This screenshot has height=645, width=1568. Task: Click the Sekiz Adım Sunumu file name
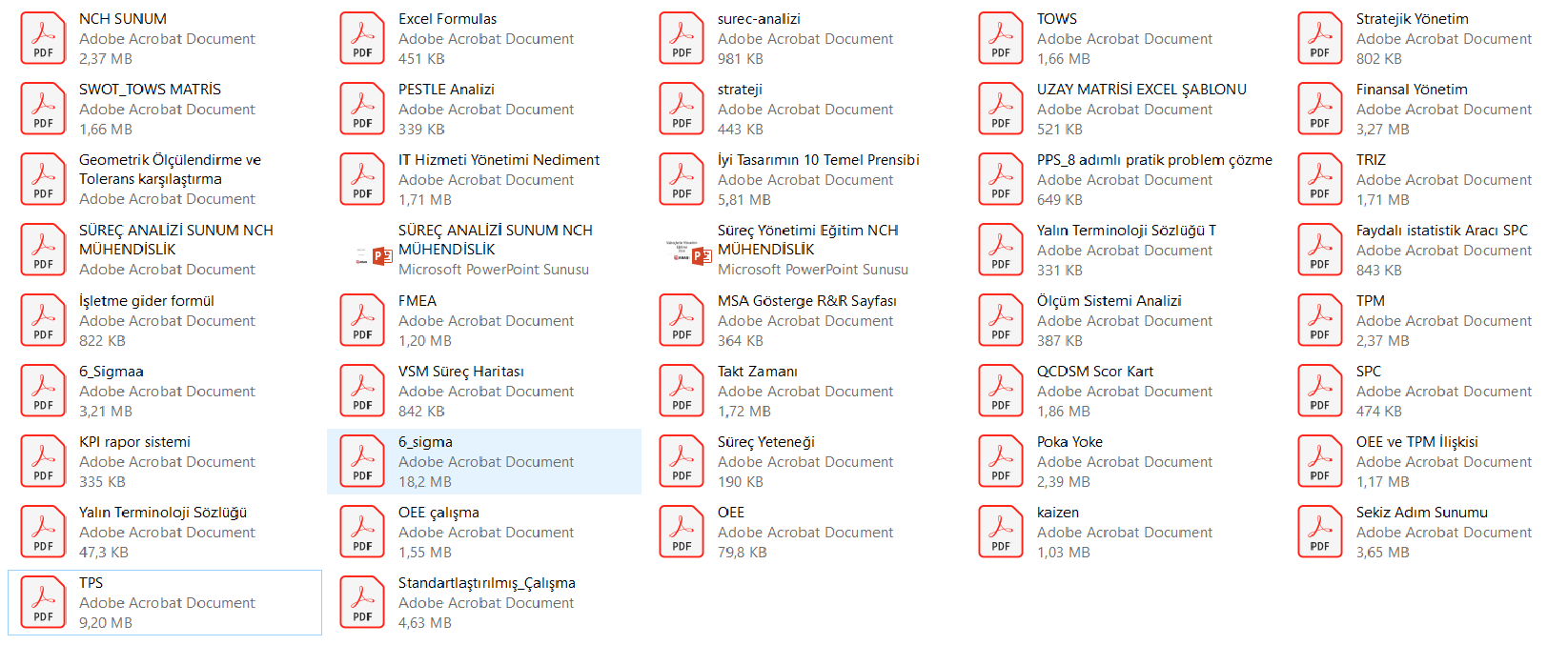[x=1421, y=513]
